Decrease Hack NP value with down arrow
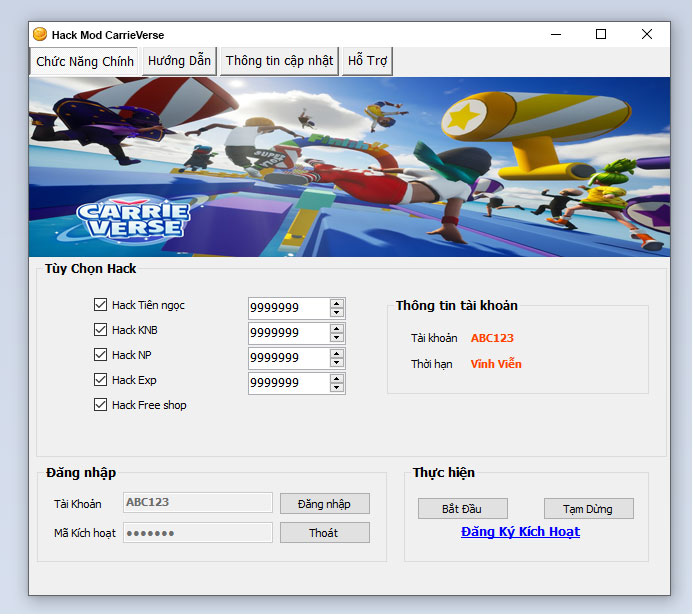 337,363
